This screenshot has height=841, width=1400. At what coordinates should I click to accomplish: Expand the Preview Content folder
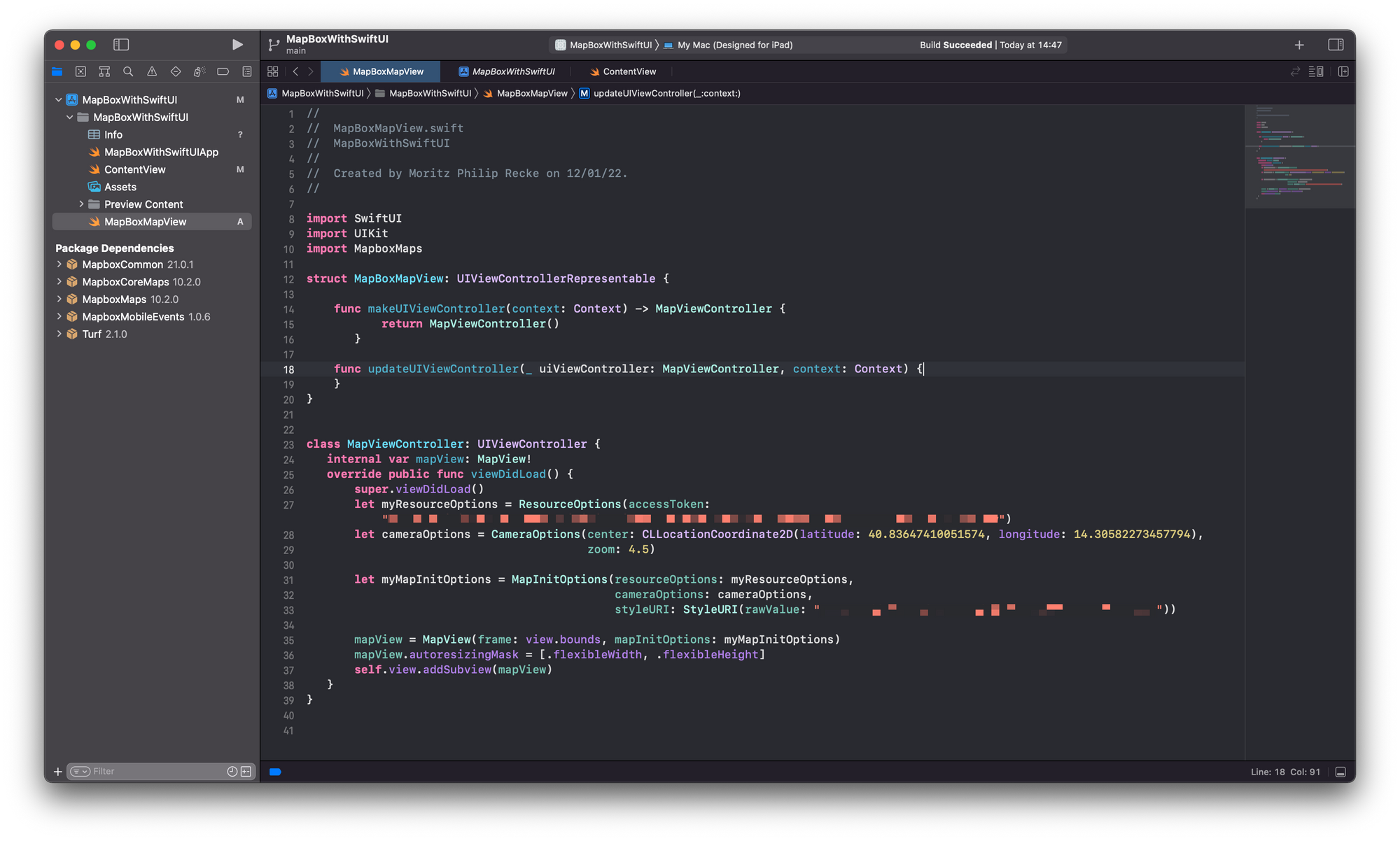tap(81, 204)
